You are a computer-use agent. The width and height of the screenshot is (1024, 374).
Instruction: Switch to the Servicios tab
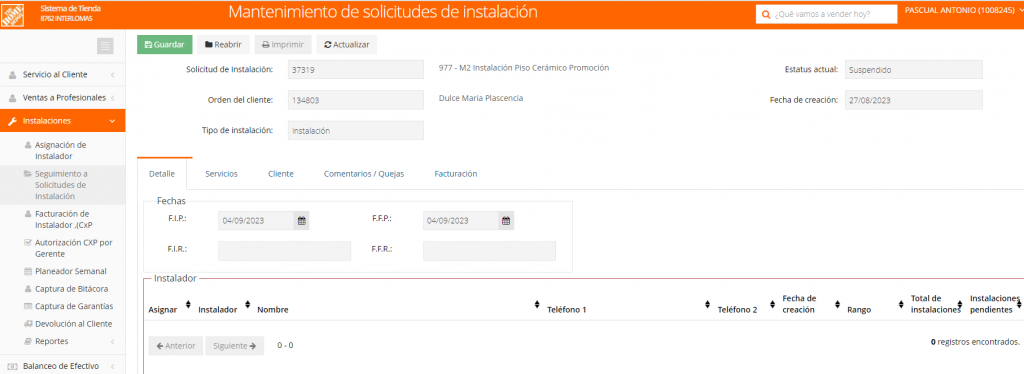click(x=221, y=174)
